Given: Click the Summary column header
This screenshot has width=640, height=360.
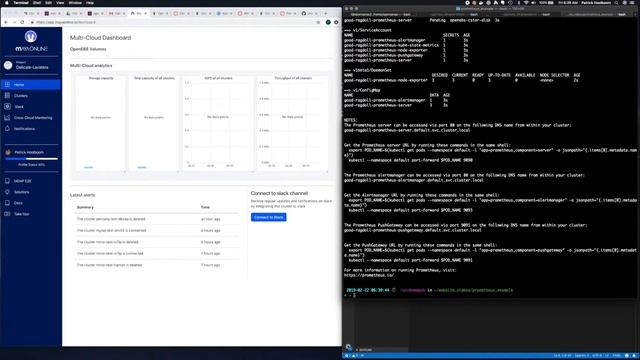Looking at the screenshot, I should (85, 207).
